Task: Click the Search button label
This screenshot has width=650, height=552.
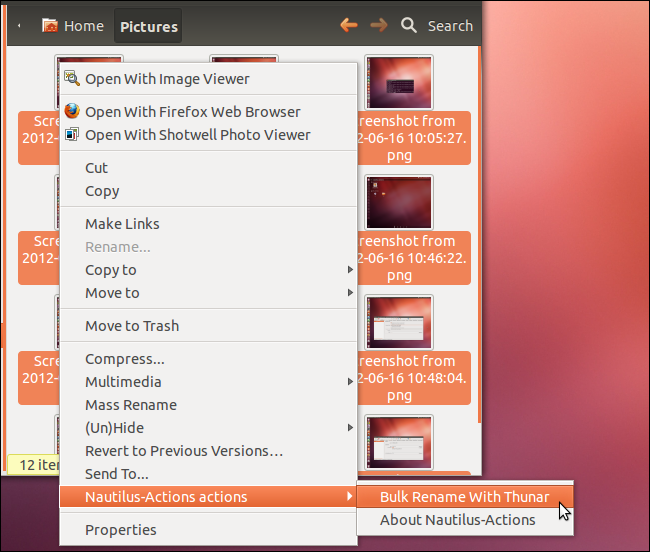Action: [x=450, y=26]
